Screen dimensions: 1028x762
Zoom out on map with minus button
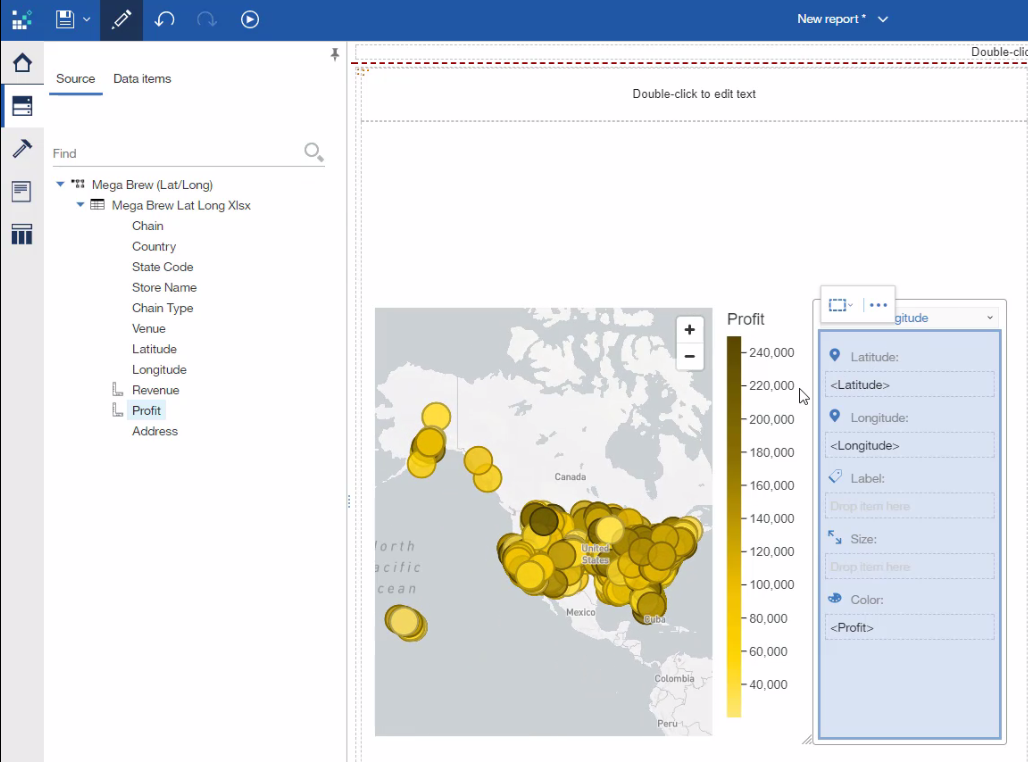click(689, 356)
